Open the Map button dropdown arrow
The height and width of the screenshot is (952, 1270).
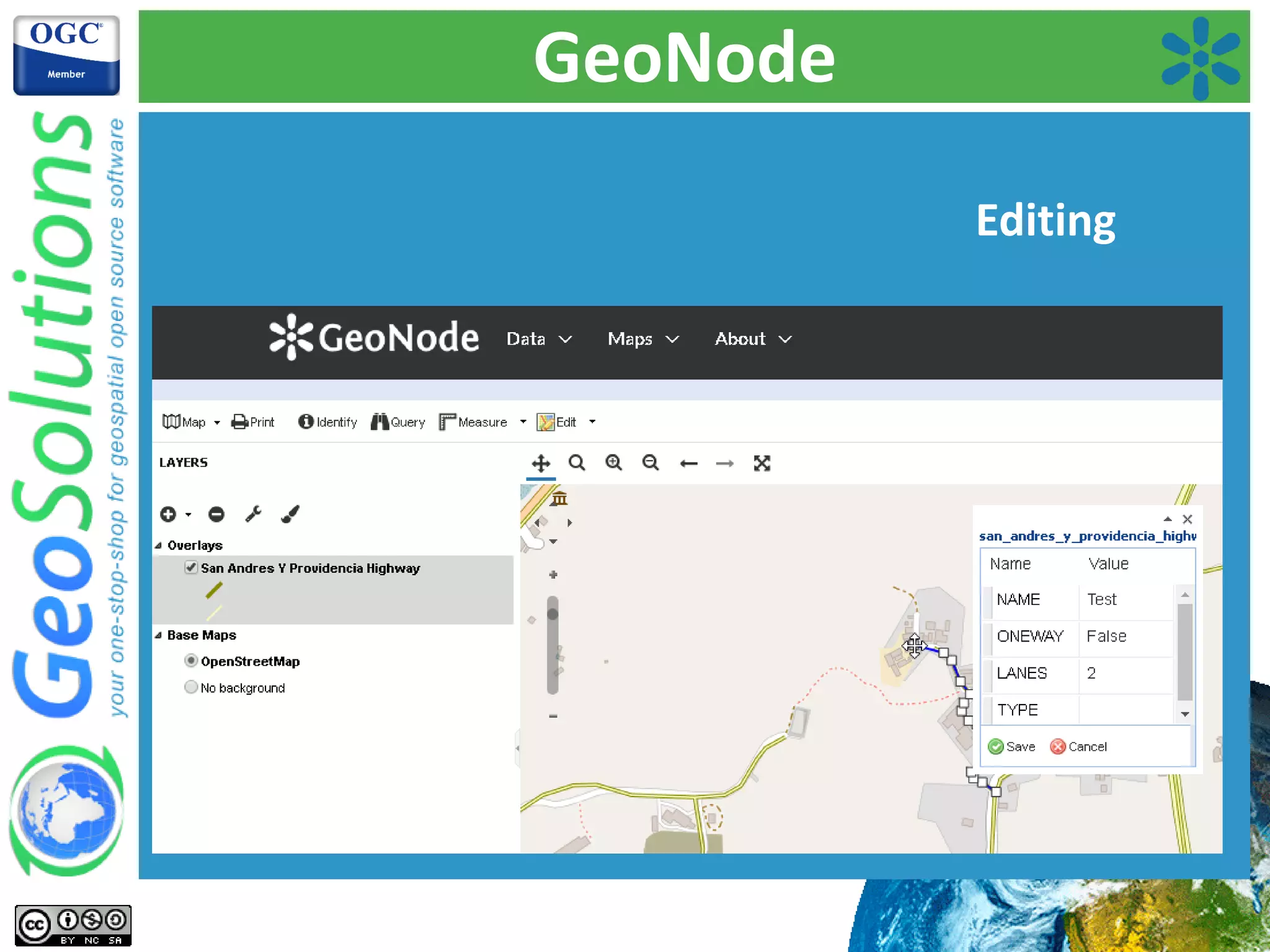point(217,423)
